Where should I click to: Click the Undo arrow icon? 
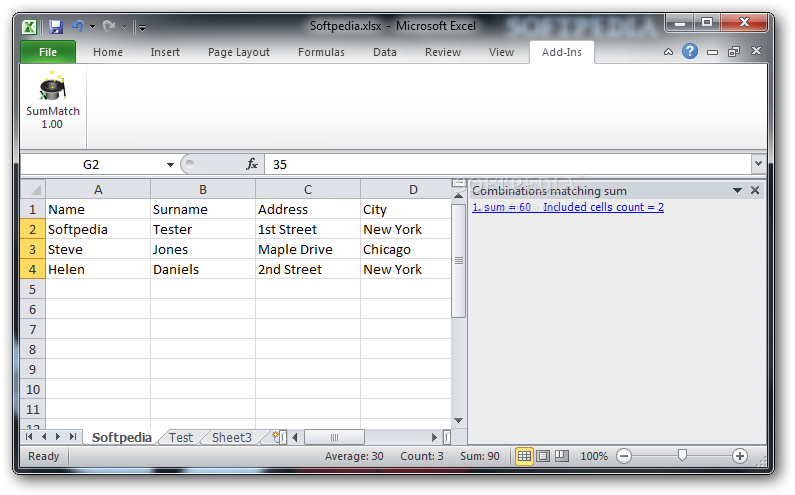click(78, 26)
